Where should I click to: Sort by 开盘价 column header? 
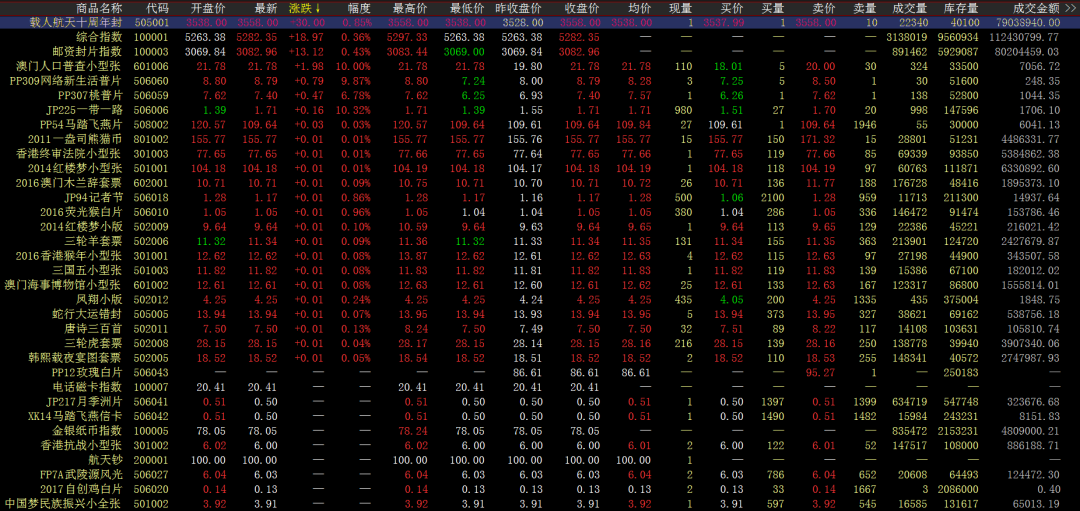click(208, 9)
